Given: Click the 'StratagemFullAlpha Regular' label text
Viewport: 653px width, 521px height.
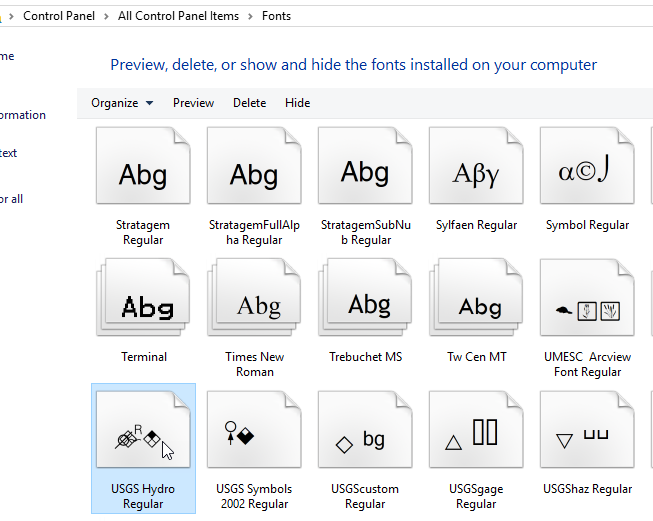Looking at the screenshot, I should 254,232.
